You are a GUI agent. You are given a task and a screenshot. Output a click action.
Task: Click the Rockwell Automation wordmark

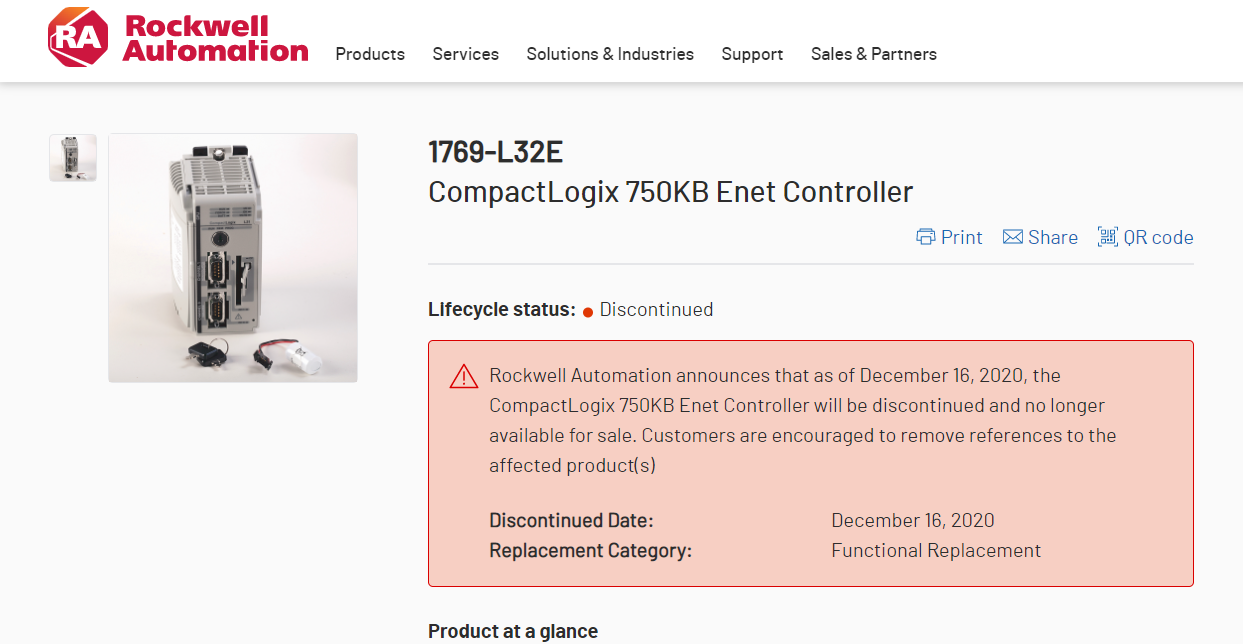[215, 38]
